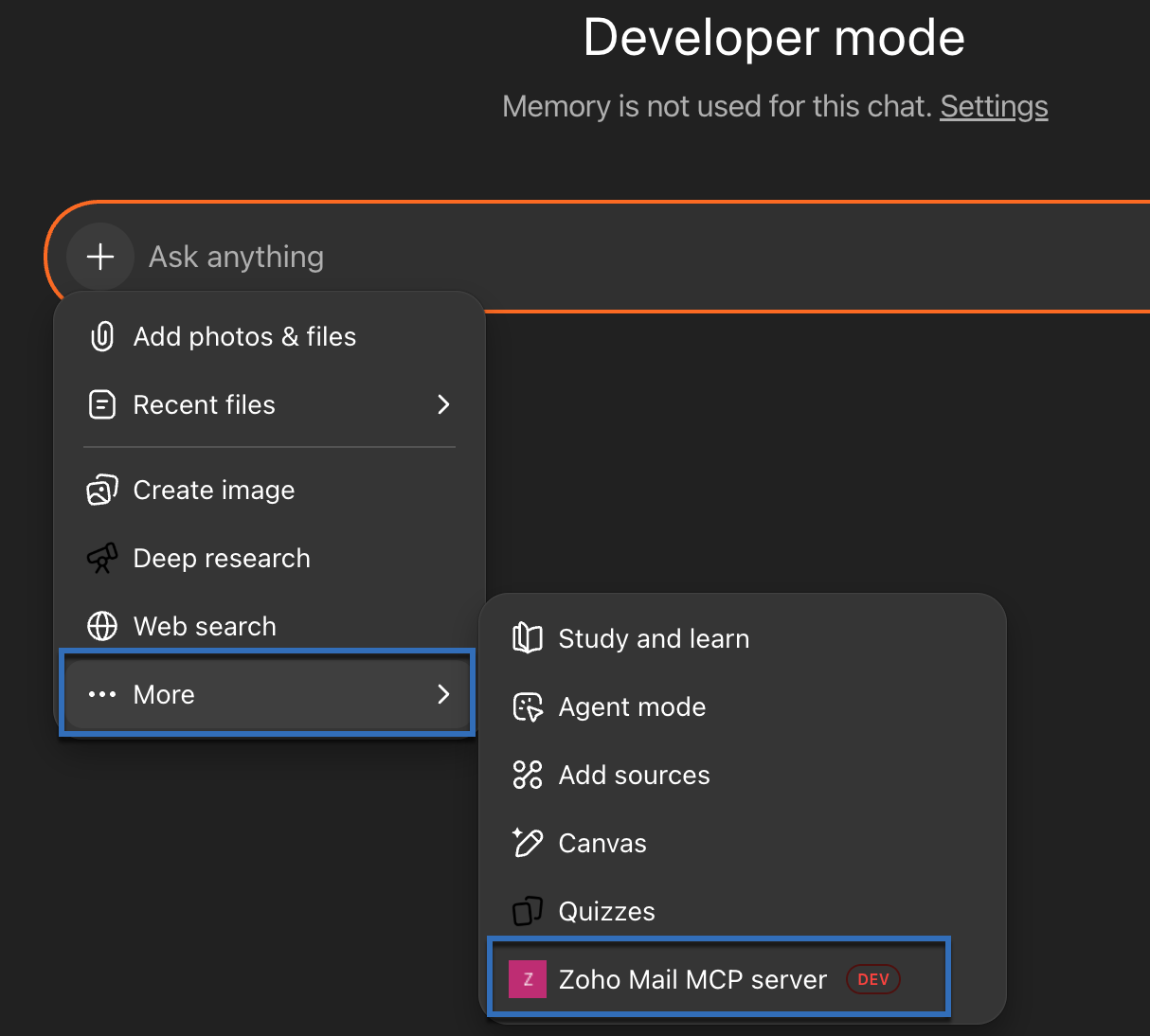Click the Agent mode cursor icon
This screenshot has width=1150, height=1036.
tap(528, 706)
